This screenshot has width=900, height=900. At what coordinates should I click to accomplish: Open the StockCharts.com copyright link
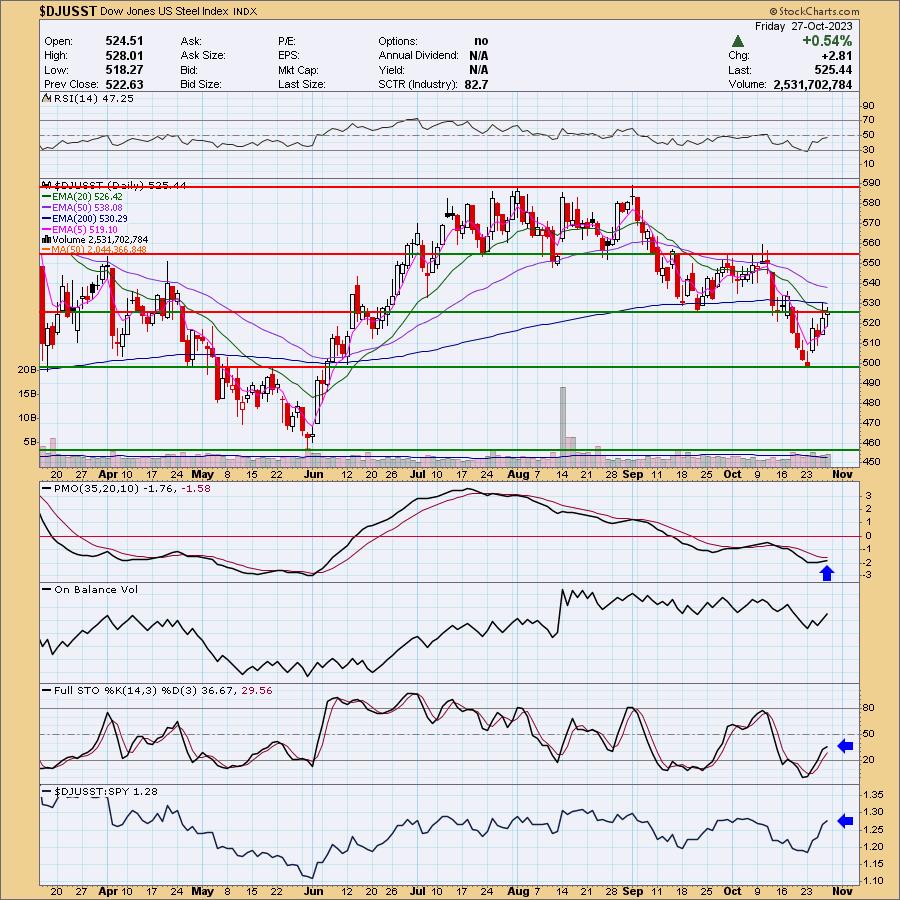tap(814, 11)
